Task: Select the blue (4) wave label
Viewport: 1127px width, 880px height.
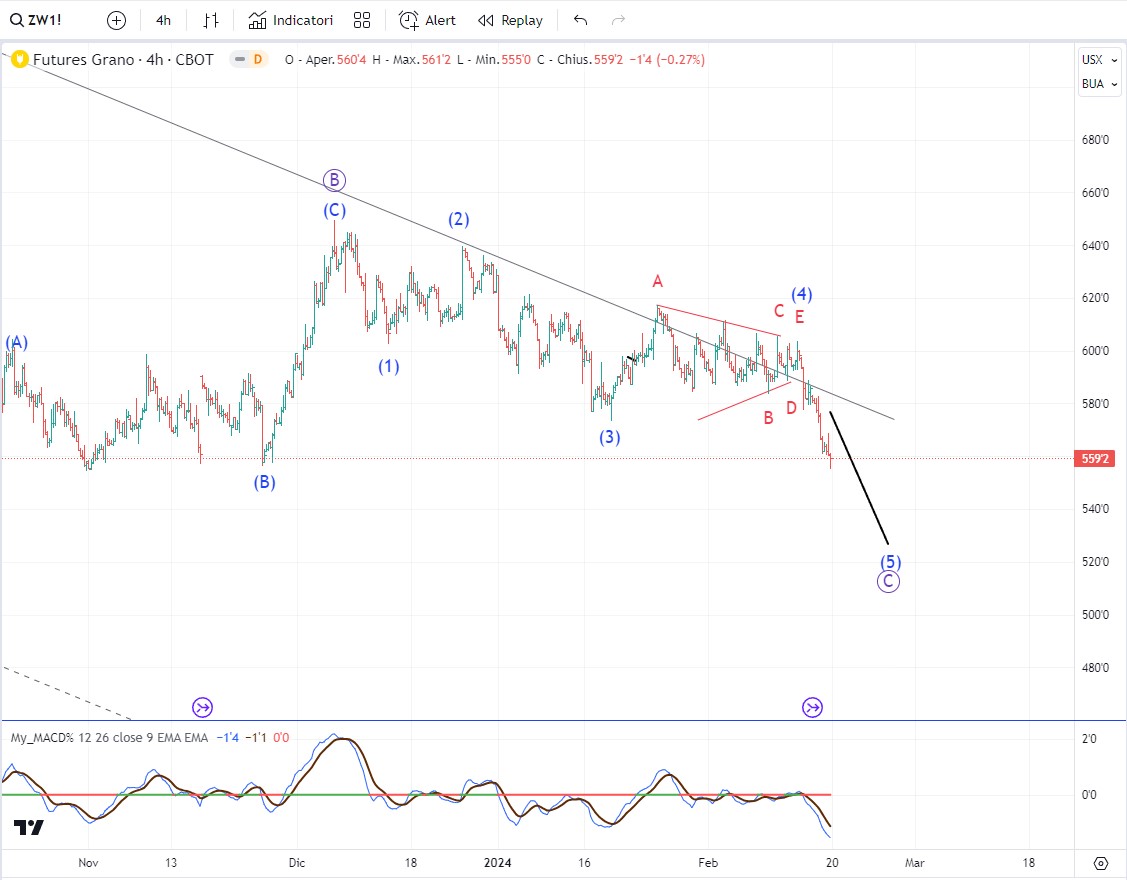Action: [x=802, y=294]
